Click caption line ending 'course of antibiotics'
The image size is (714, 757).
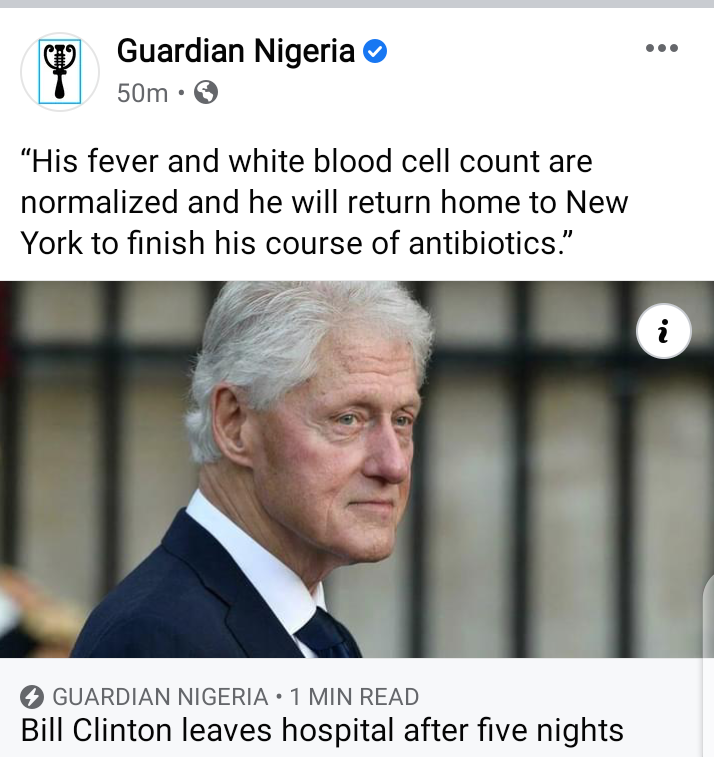coord(296,242)
